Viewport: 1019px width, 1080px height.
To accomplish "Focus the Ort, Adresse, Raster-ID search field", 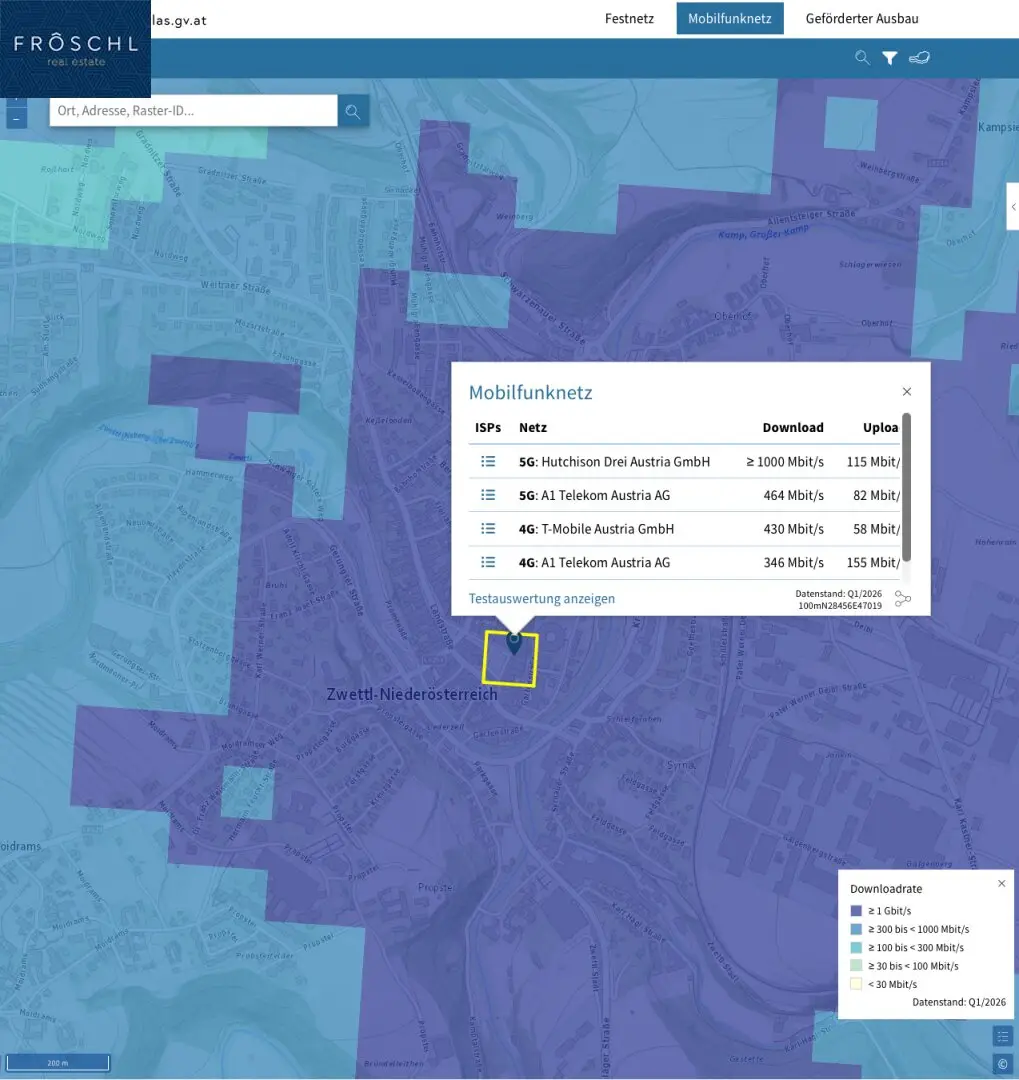I will 194,111.
